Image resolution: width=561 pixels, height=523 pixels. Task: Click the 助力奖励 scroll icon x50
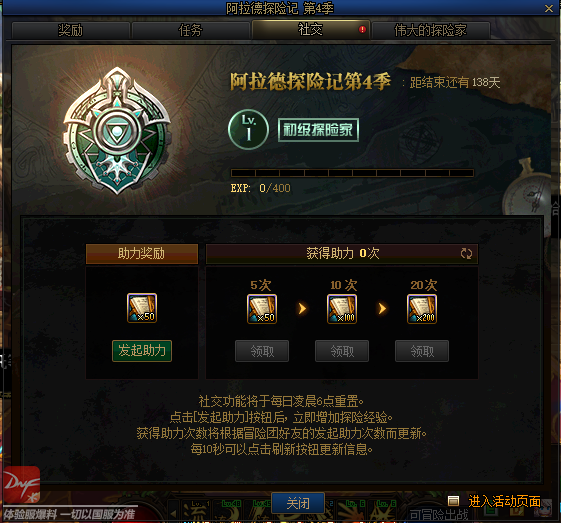(142, 308)
